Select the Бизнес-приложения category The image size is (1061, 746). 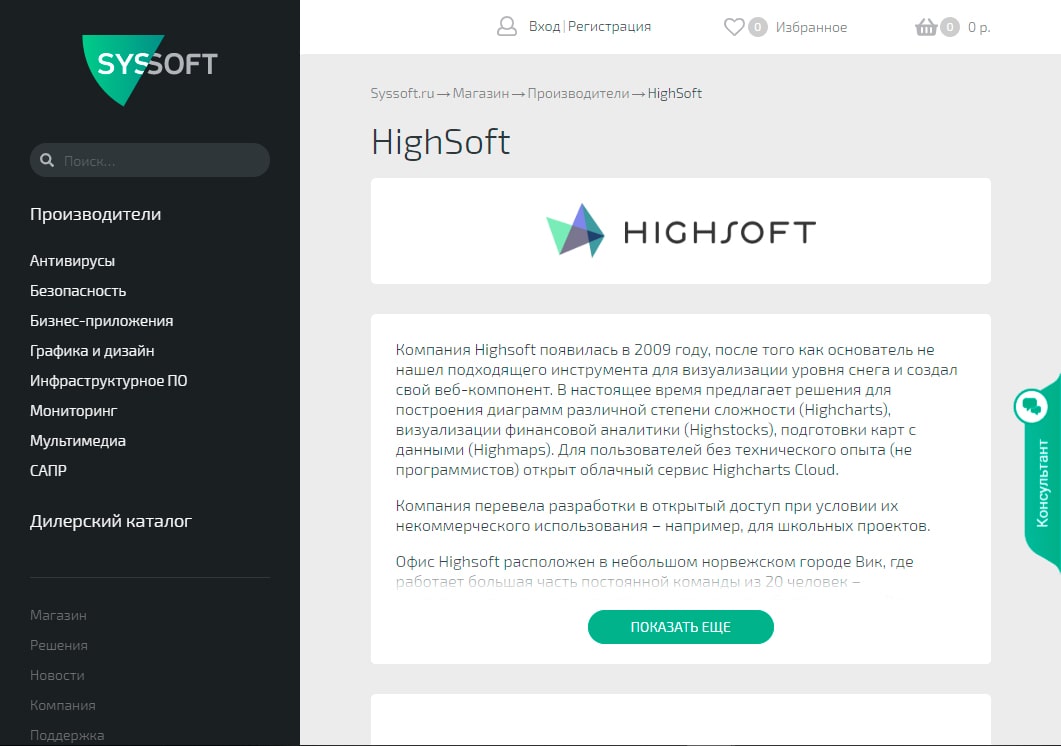(101, 321)
